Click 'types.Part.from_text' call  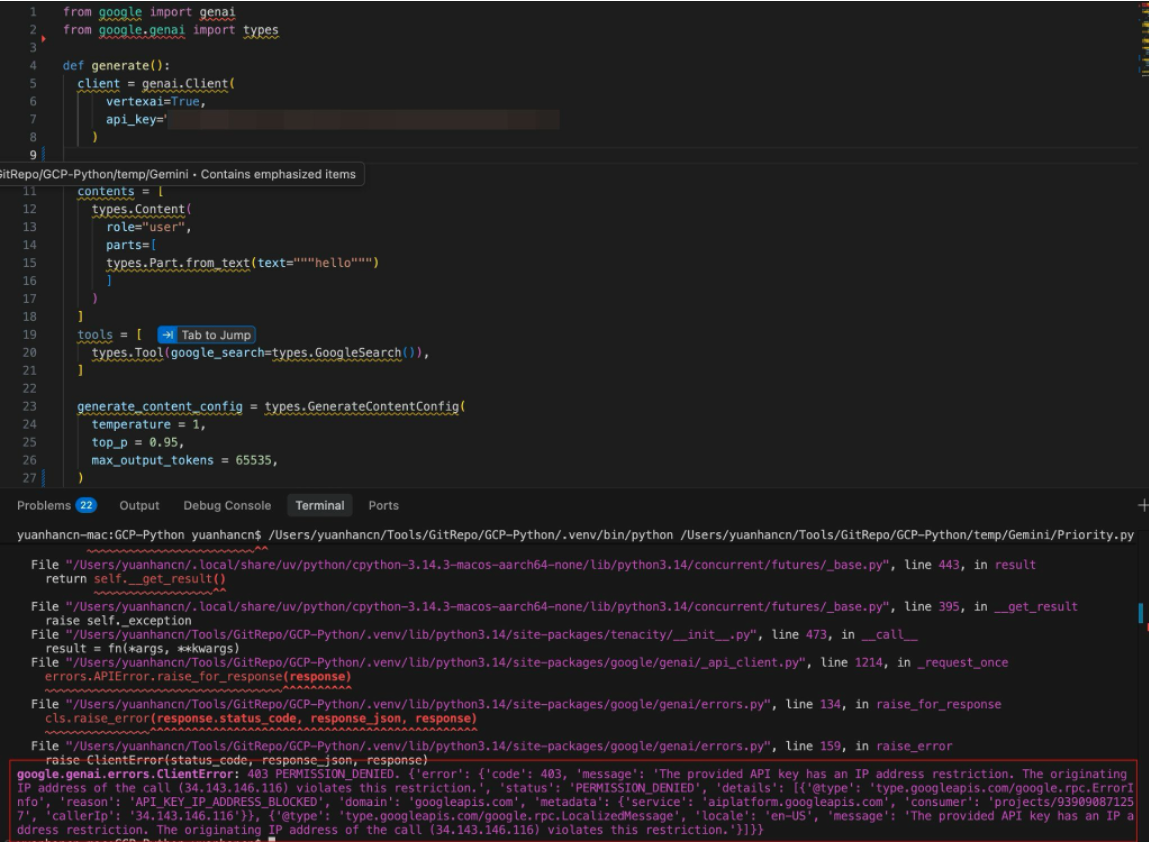point(178,263)
